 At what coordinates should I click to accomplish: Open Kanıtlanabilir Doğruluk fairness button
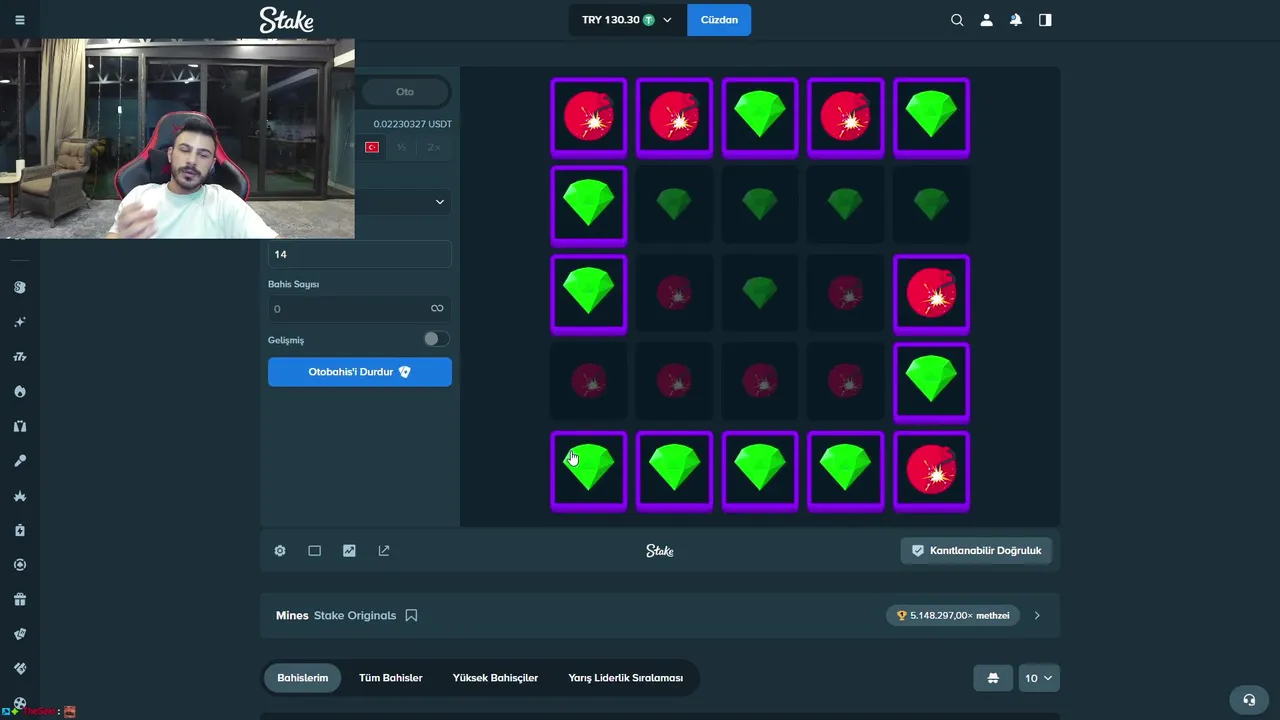(x=976, y=551)
